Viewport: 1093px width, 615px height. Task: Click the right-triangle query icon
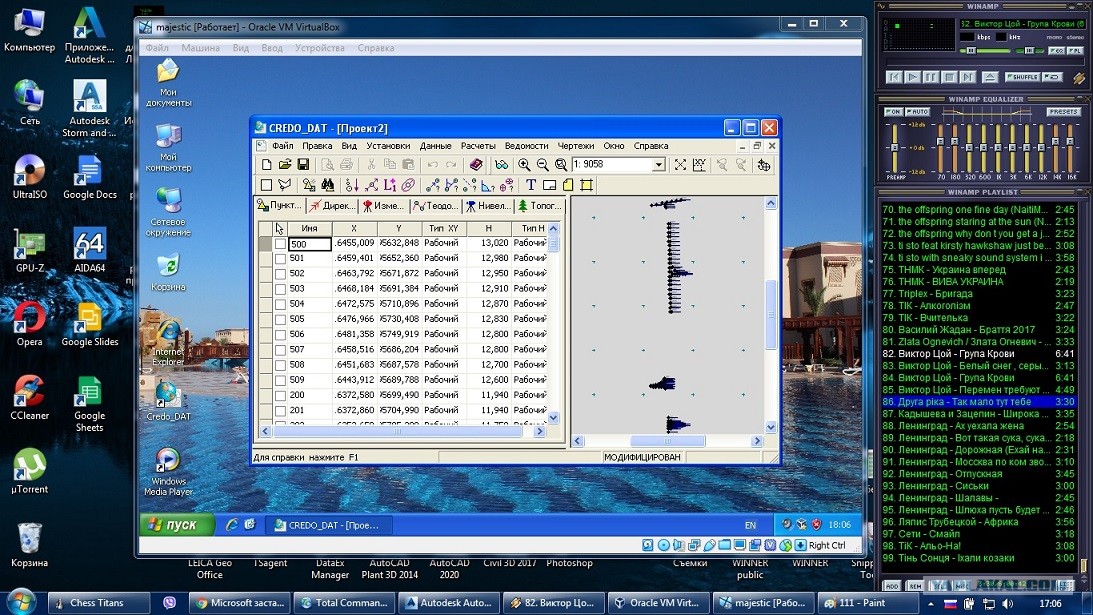[488, 185]
